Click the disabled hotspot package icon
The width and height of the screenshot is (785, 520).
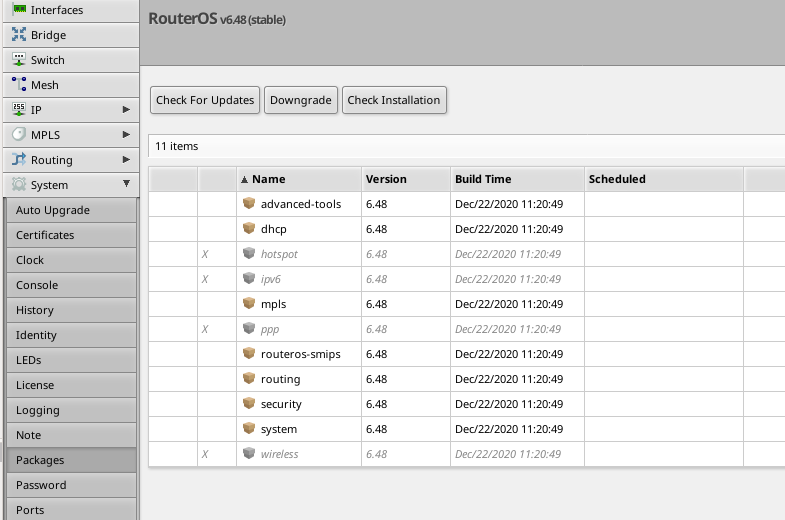249,253
